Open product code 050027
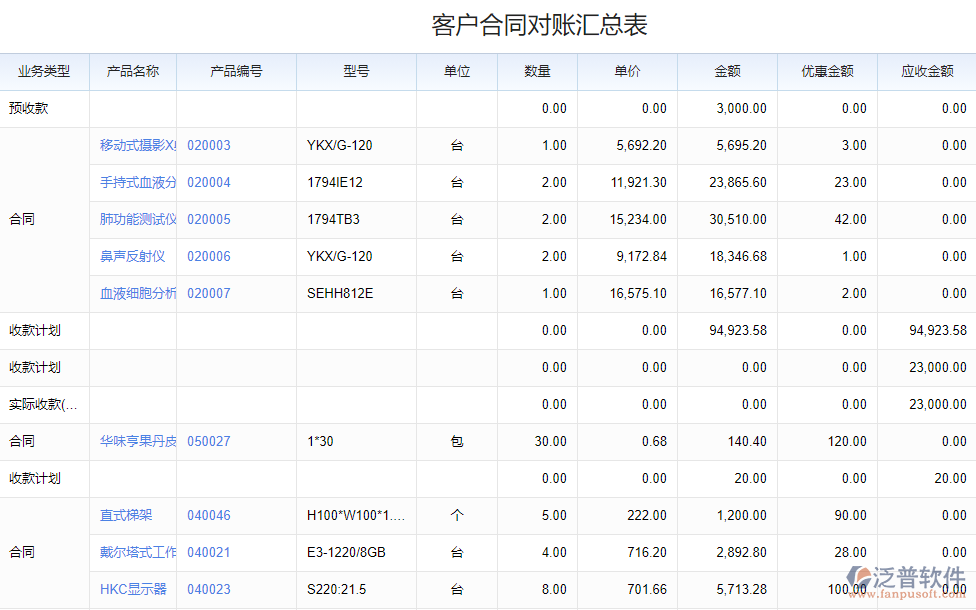This screenshot has height=610, width=976. coord(208,442)
